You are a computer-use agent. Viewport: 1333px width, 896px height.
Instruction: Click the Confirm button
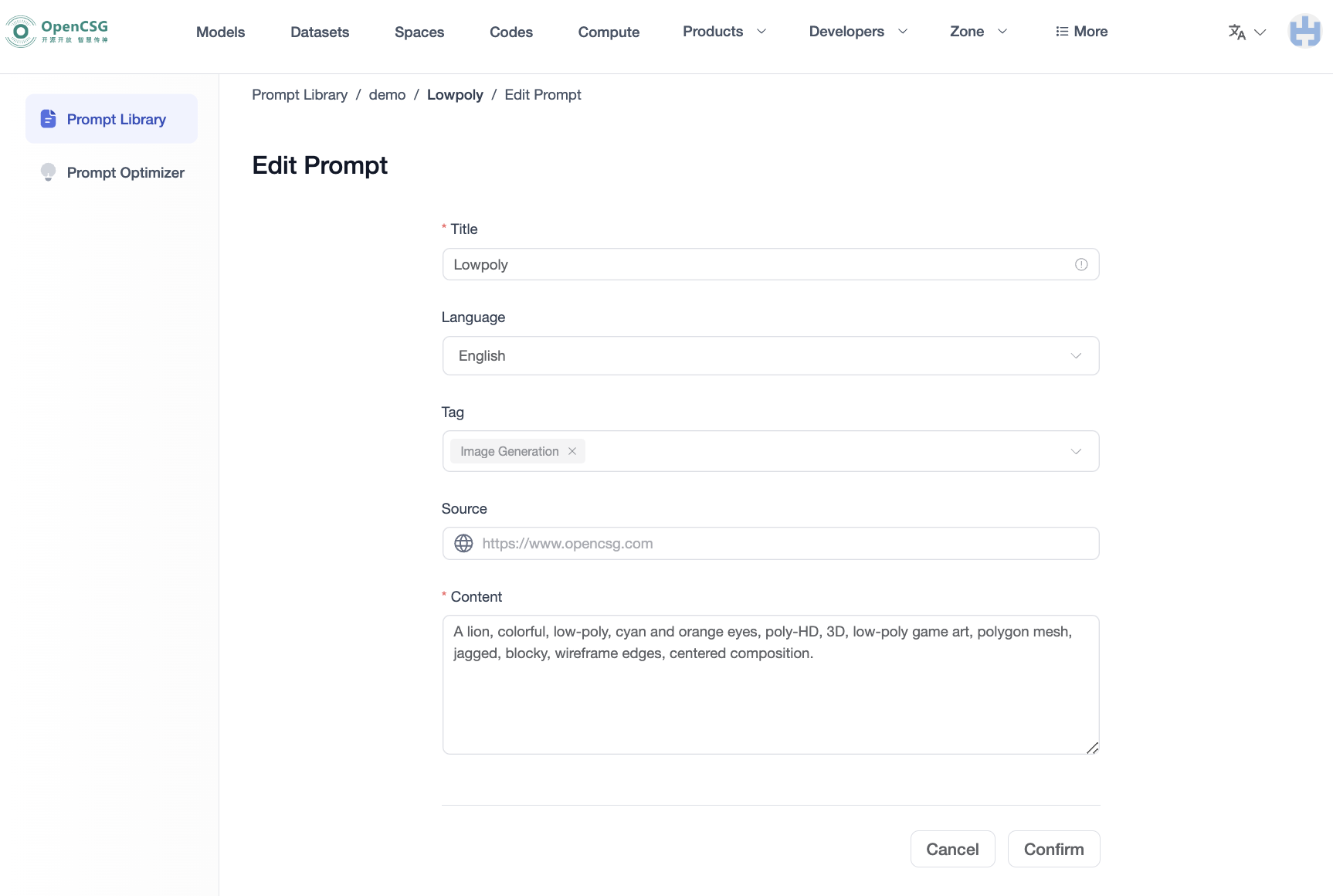tap(1053, 849)
